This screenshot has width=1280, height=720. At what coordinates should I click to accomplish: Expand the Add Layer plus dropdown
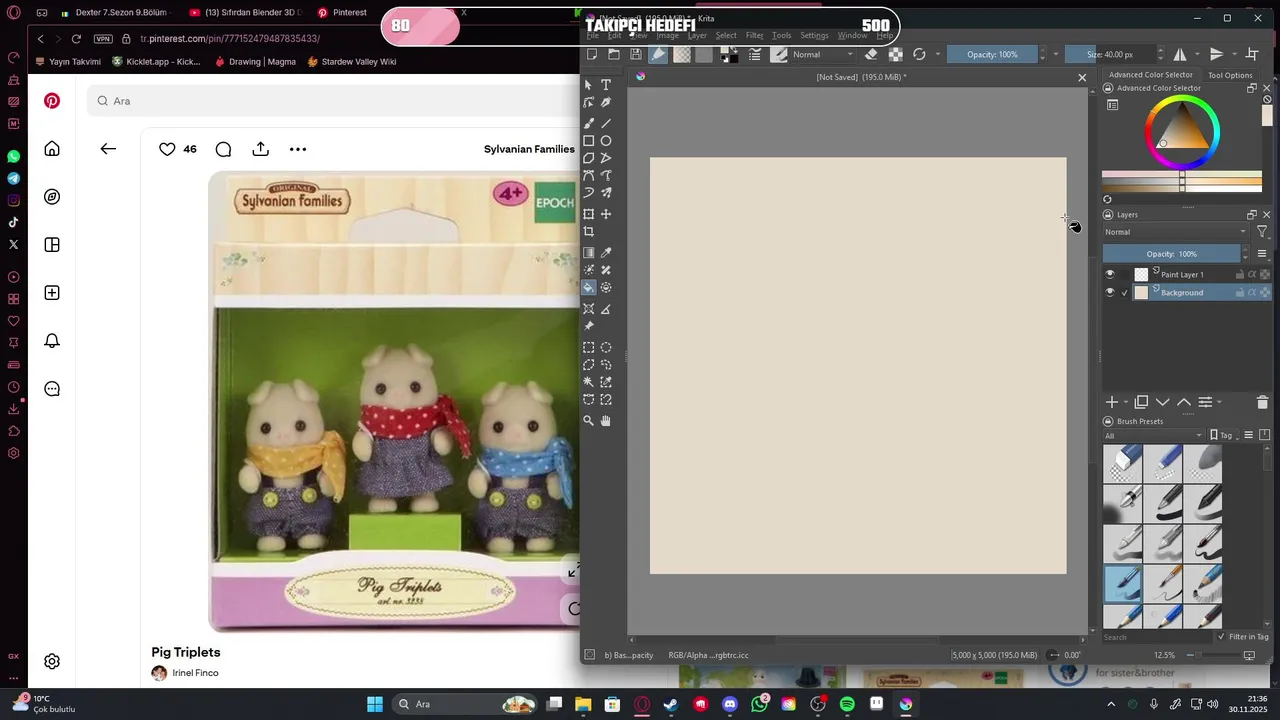click(1124, 403)
